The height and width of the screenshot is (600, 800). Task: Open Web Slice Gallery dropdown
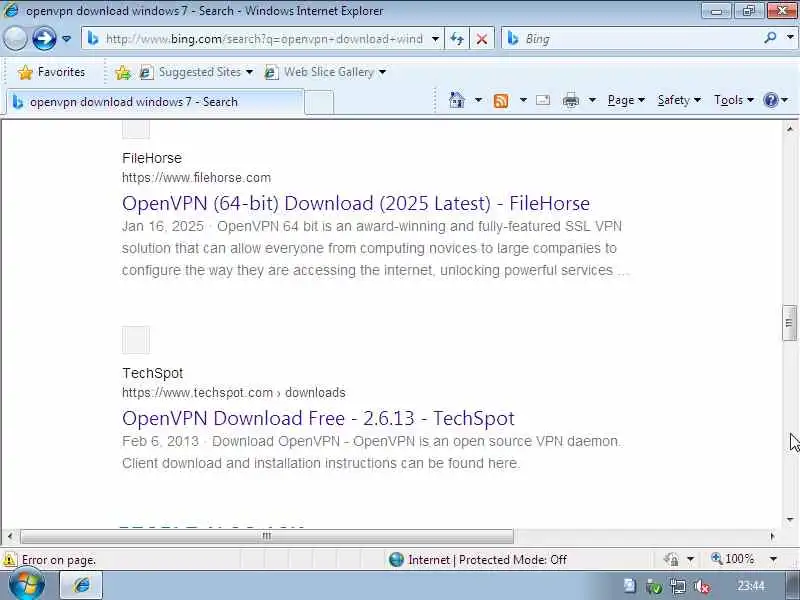(x=326, y=72)
